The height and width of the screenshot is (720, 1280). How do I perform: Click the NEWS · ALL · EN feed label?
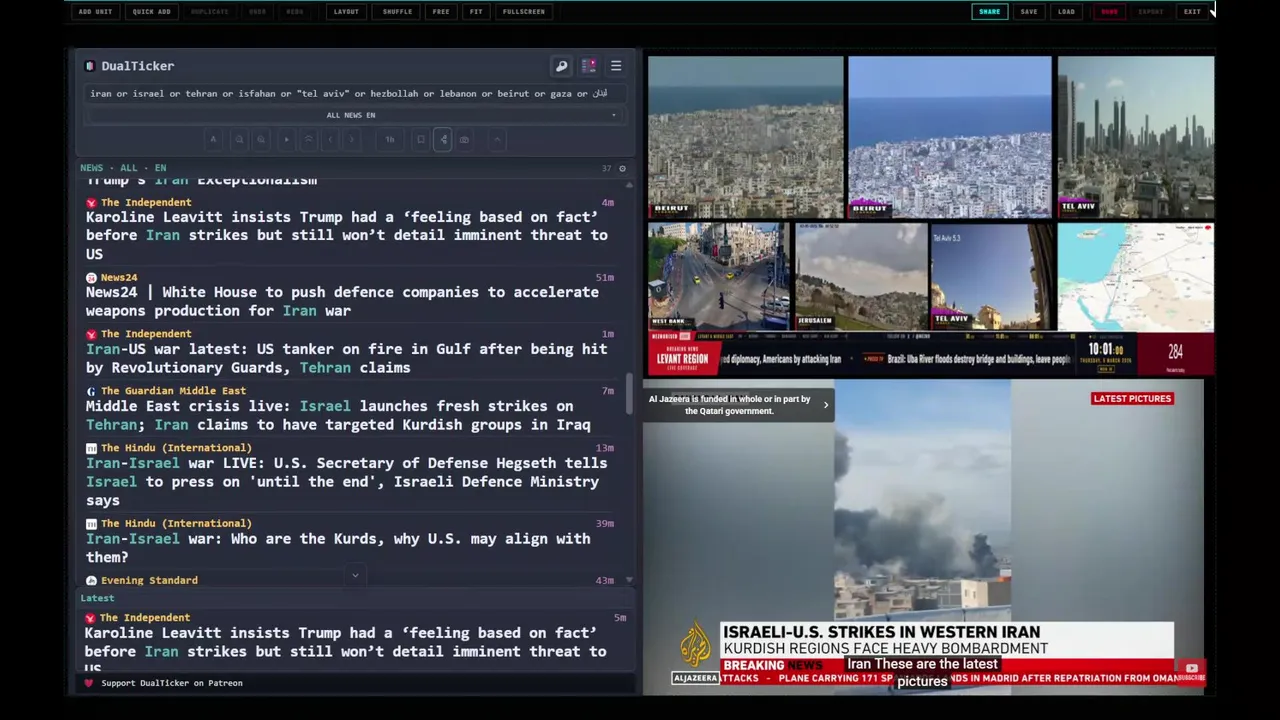(123, 168)
